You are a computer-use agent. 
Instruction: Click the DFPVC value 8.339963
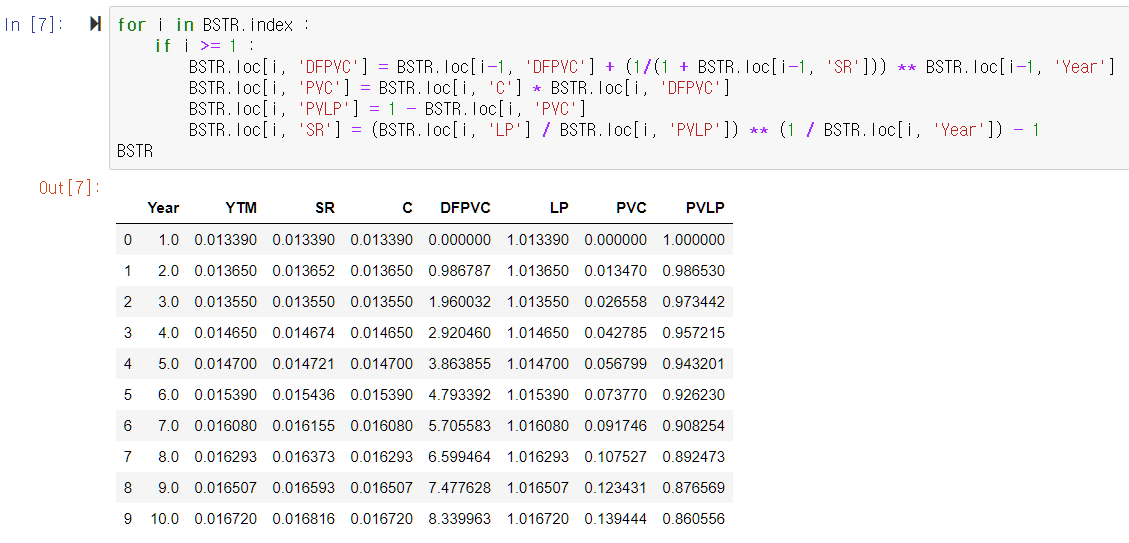[x=459, y=519]
